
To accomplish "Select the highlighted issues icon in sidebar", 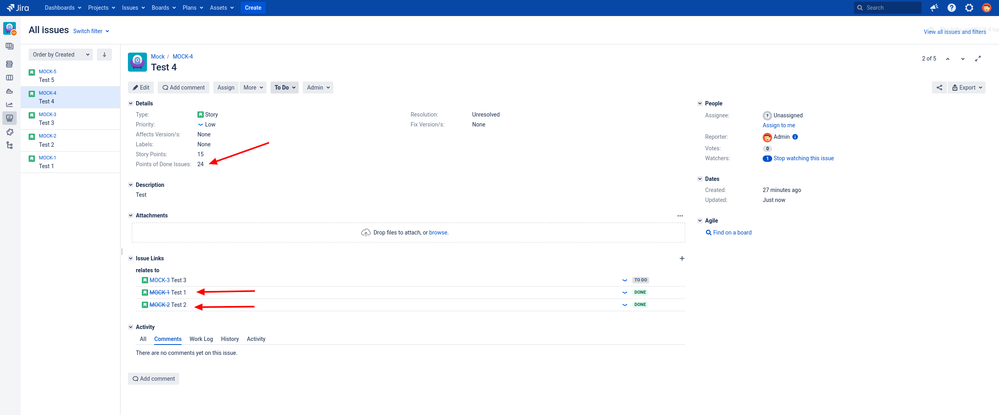I will pos(10,118).
